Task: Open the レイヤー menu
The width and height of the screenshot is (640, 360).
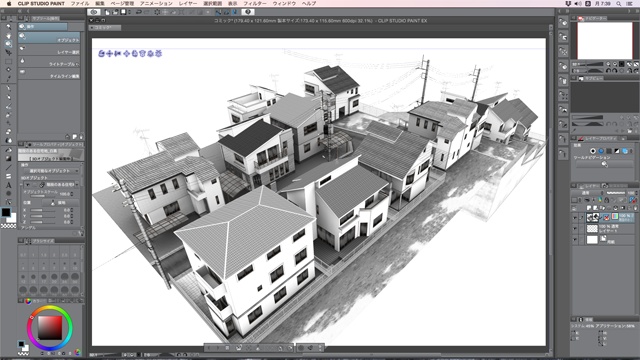Action: [x=188, y=3]
